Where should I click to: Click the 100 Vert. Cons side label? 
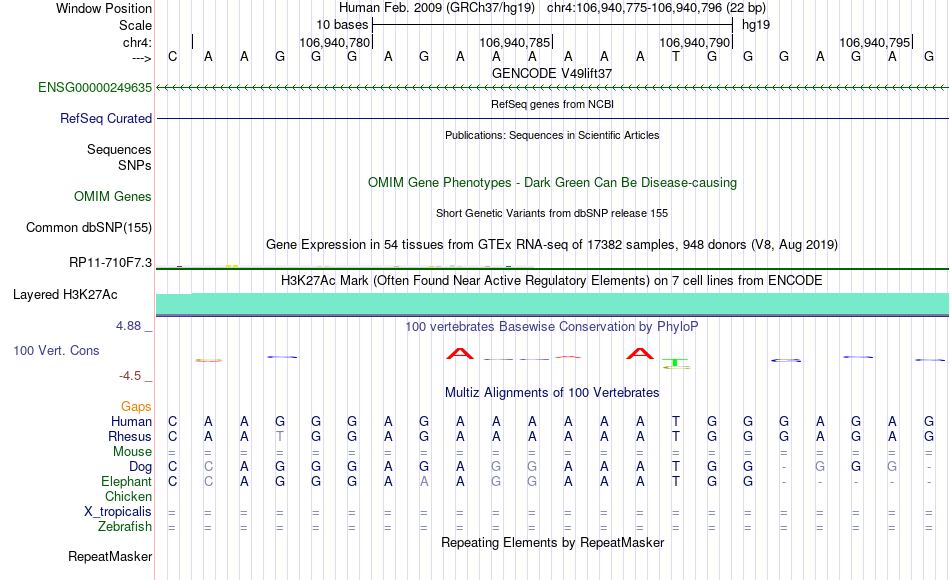(x=56, y=350)
